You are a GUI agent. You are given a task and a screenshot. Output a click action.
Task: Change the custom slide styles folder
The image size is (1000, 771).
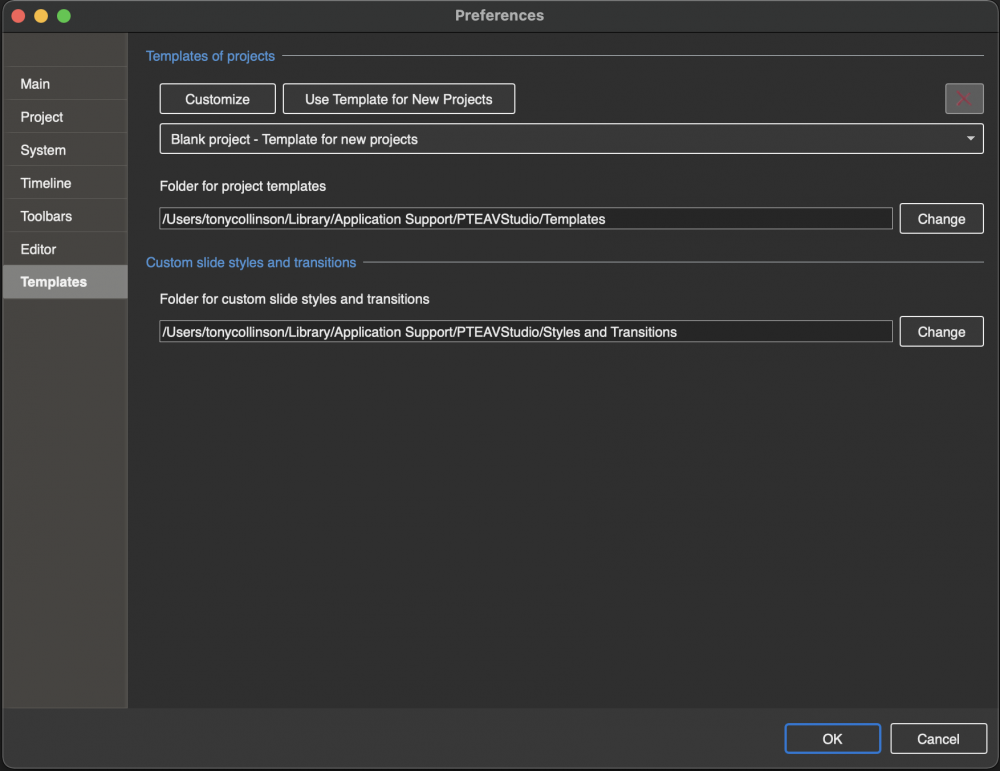[941, 332]
